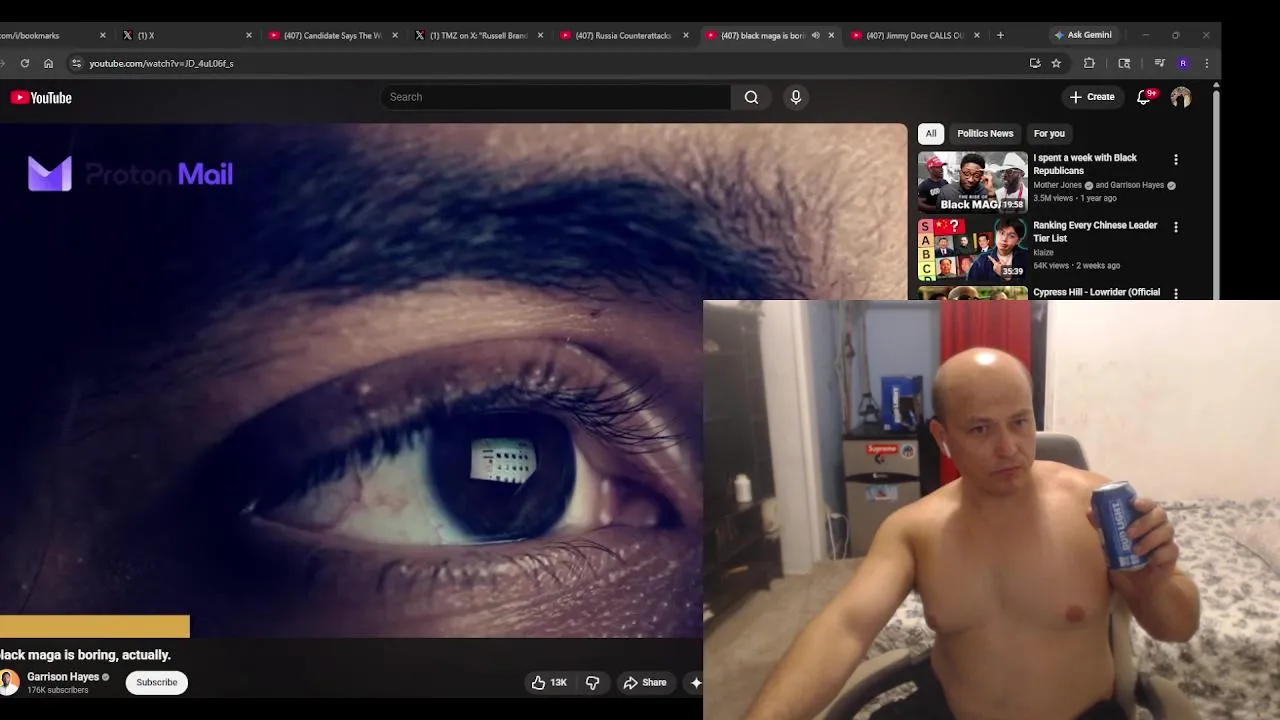Open the Chrome profile R icon
The width and height of the screenshot is (1280, 720).
click(1183, 63)
